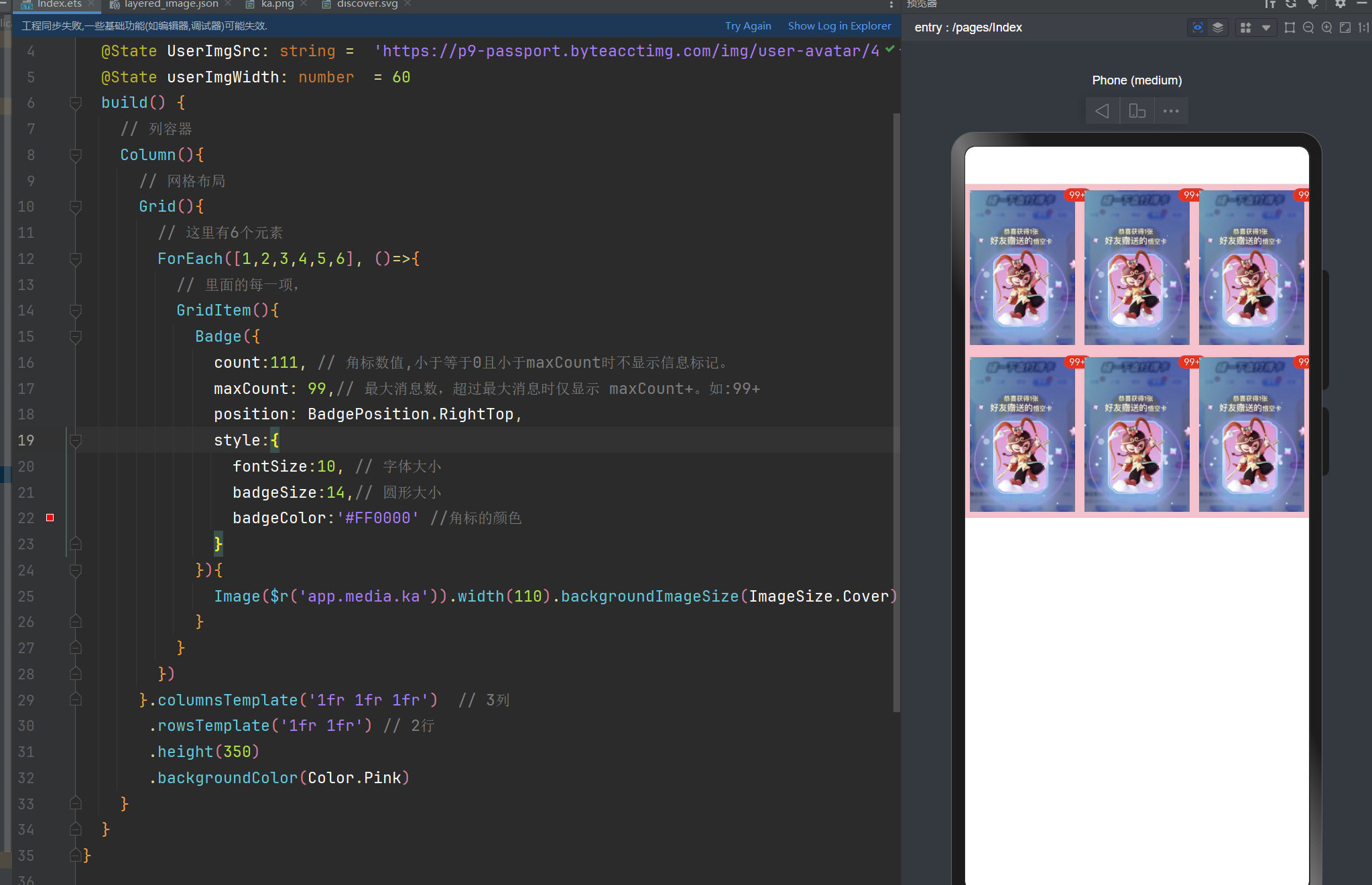Collapse the ForEach block on line 12
Image resolution: width=1372 pixels, height=885 pixels.
tap(76, 259)
